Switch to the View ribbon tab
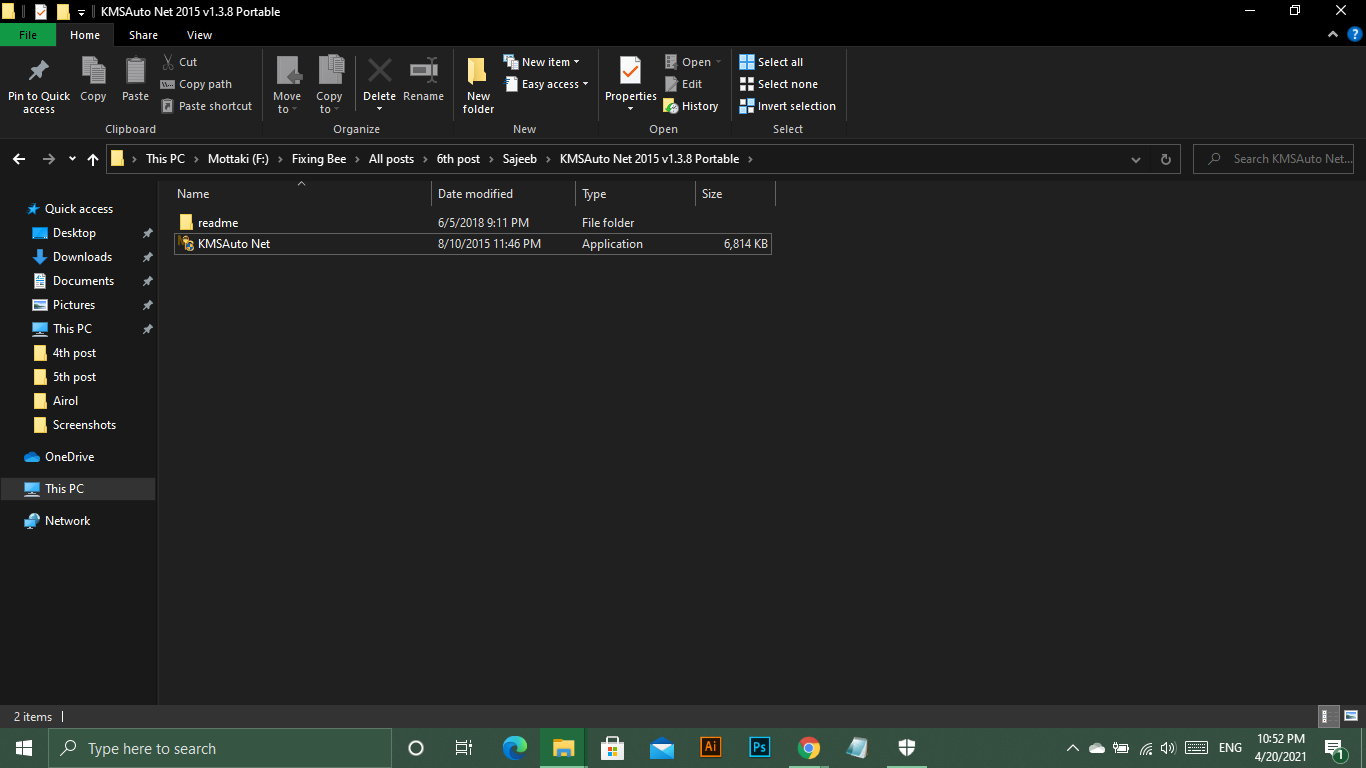This screenshot has width=1366, height=768. [199, 35]
